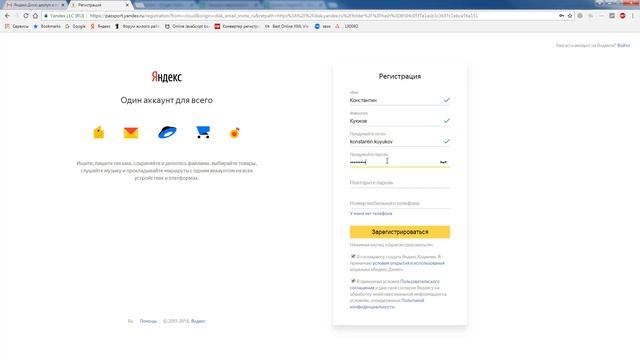The width and height of the screenshot is (640, 360).
Task: Reload the page with the refresh icon
Action: pos(26,16)
